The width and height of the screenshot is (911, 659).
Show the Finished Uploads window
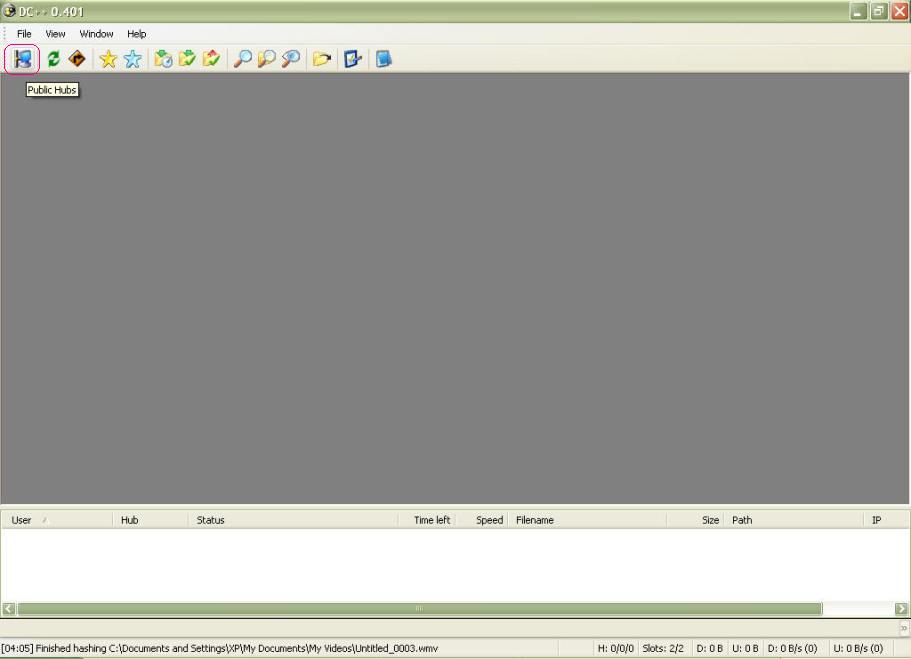[211, 59]
